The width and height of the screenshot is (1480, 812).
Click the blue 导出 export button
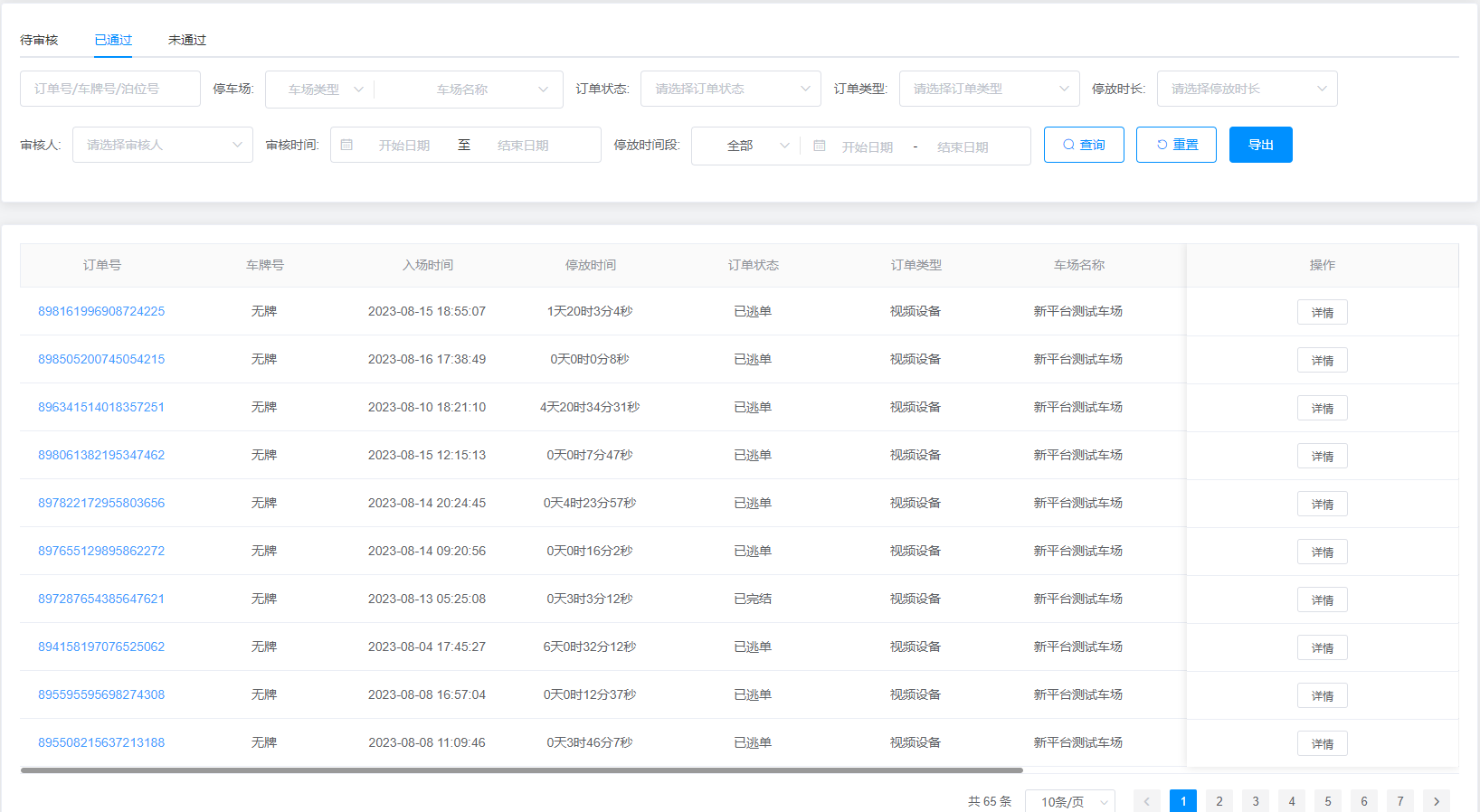(1260, 145)
